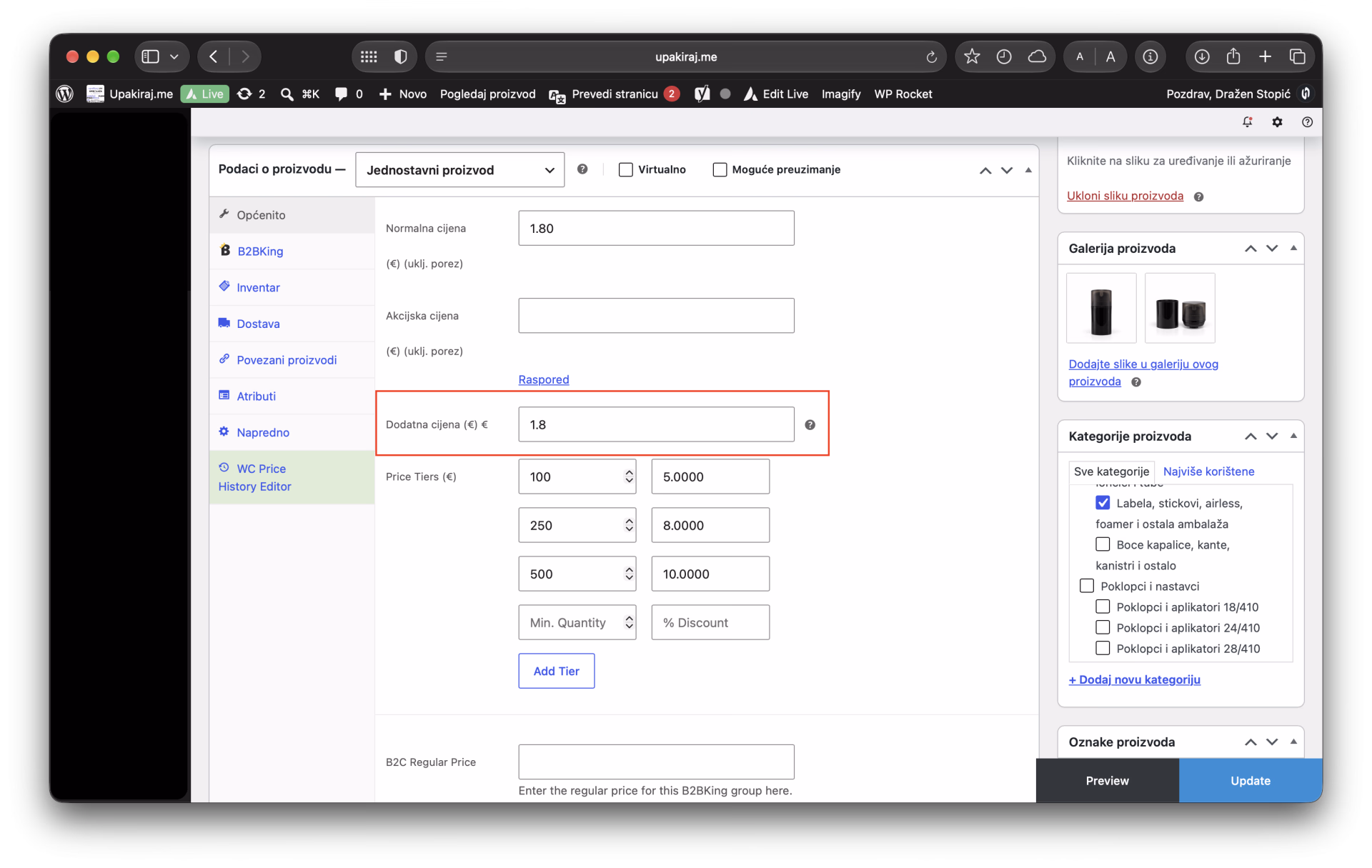Check Poklopci i aplikatori 18/410 category
Image resolution: width=1372 pixels, height=868 pixels.
(1103, 607)
